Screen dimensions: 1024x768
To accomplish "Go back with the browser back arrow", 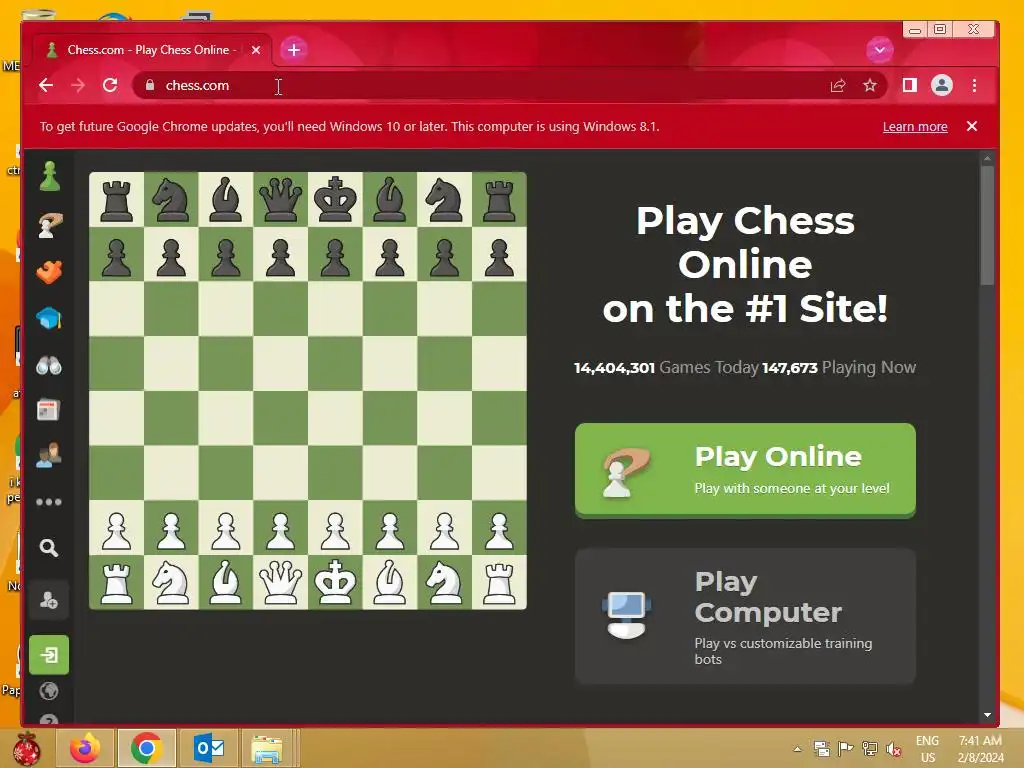I will 46,86.
